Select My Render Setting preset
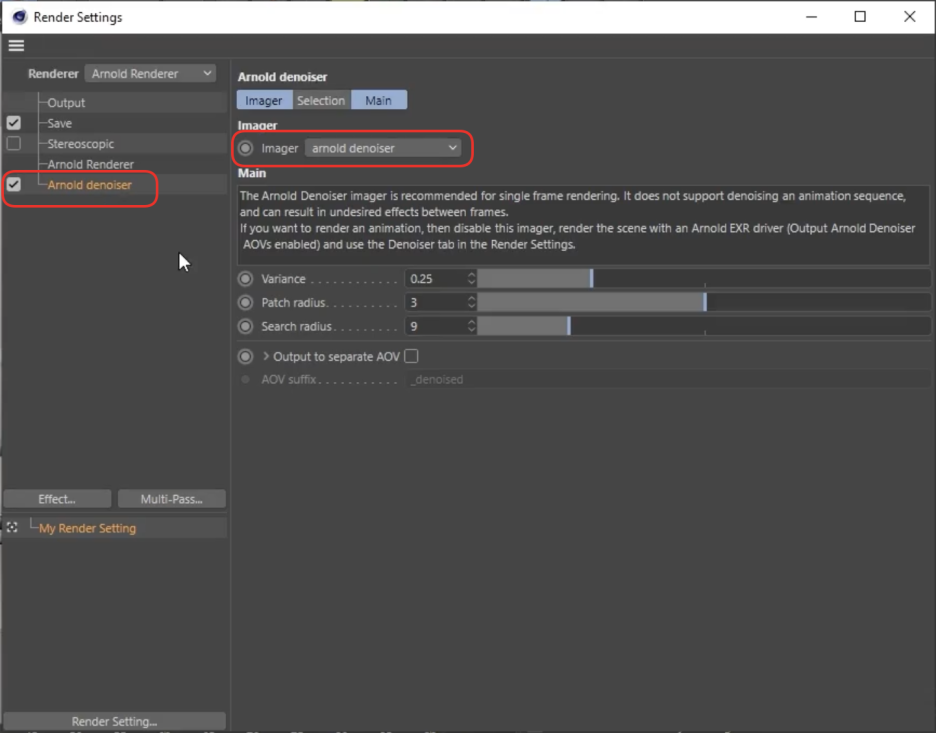Viewport: 936px width, 733px height. 87,528
